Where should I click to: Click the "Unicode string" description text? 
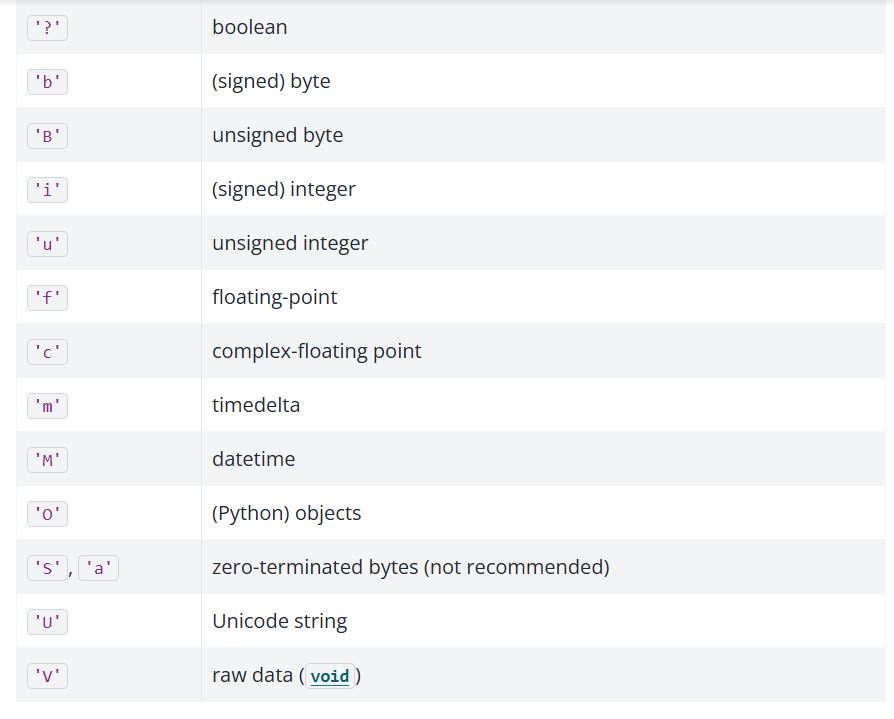279,621
